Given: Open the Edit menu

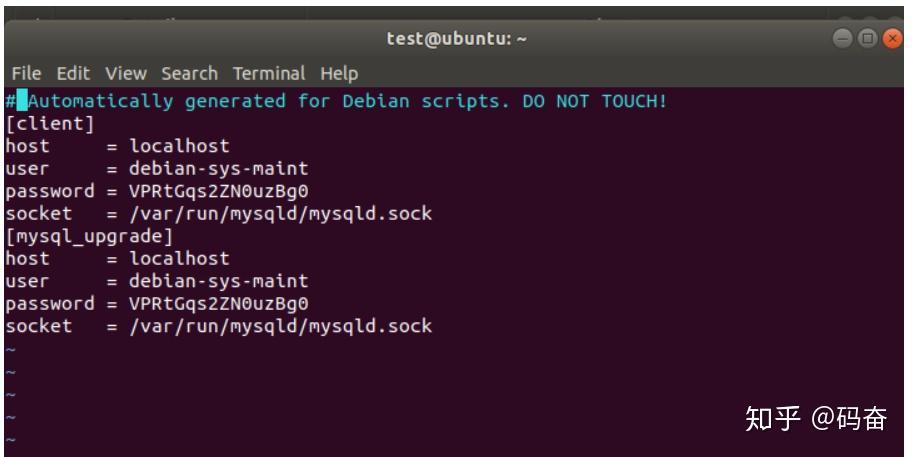Looking at the screenshot, I should (x=73, y=74).
